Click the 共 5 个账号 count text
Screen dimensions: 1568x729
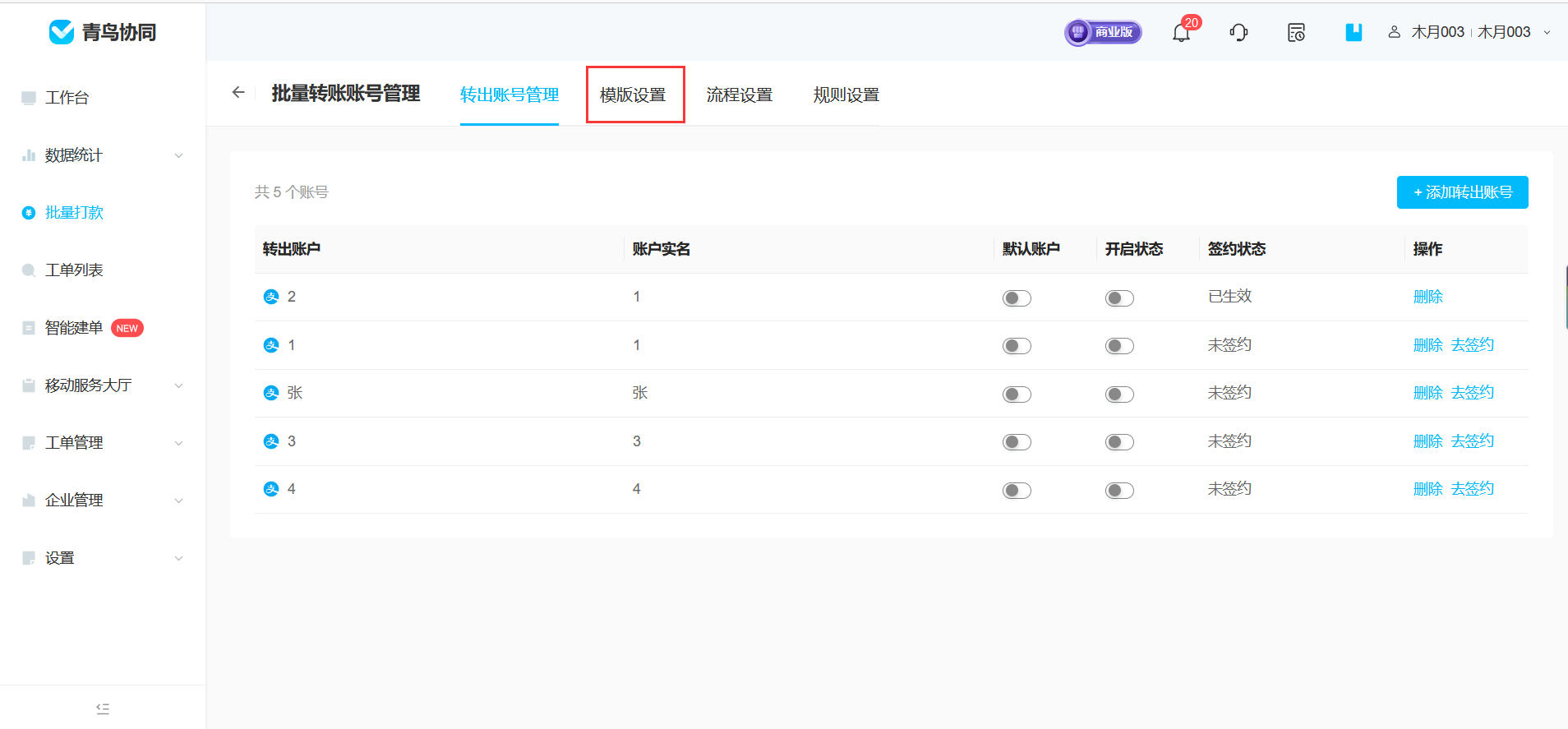tap(292, 192)
